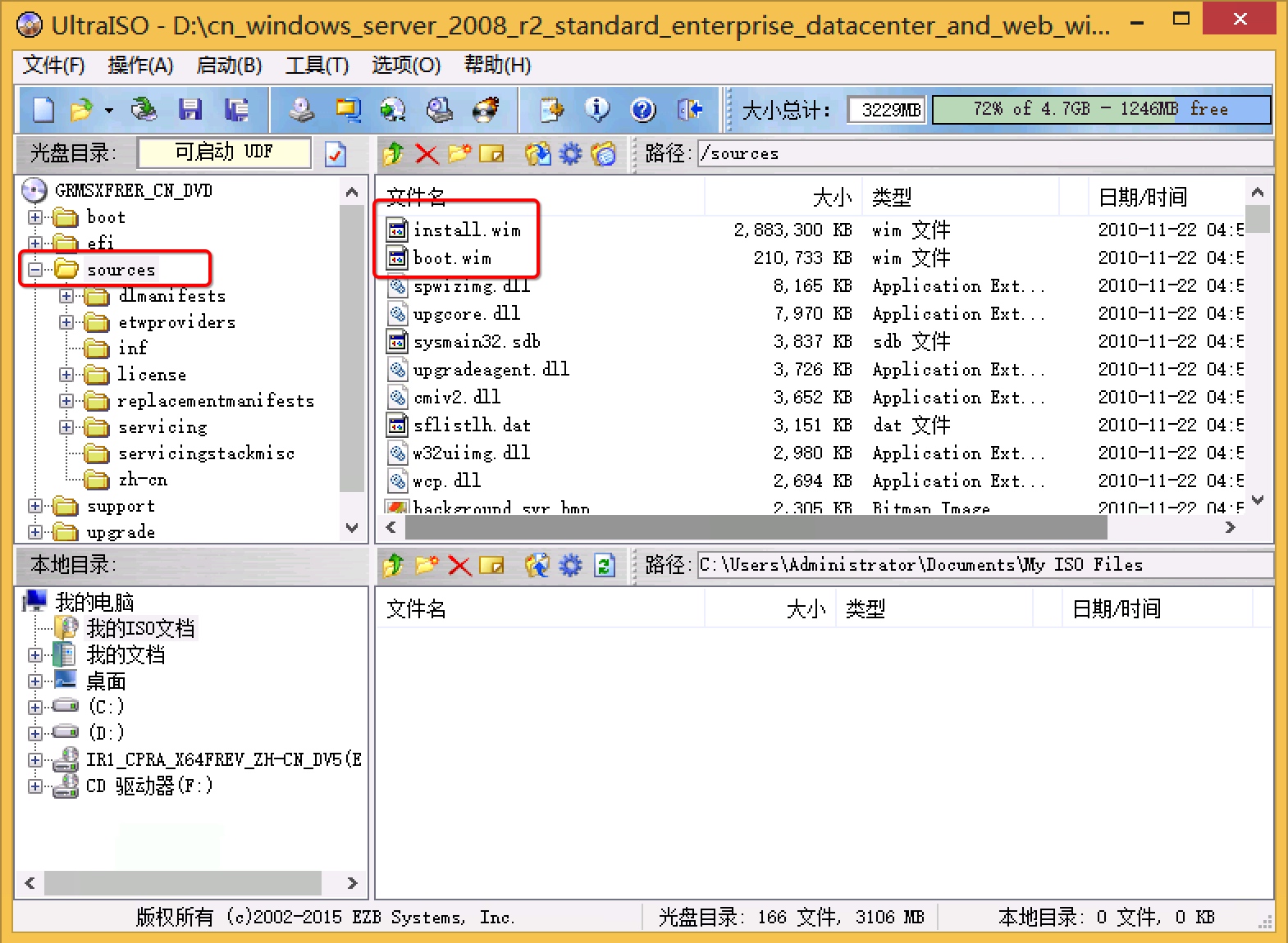
Task: Click the Convert image disc icon
Action: click(394, 109)
